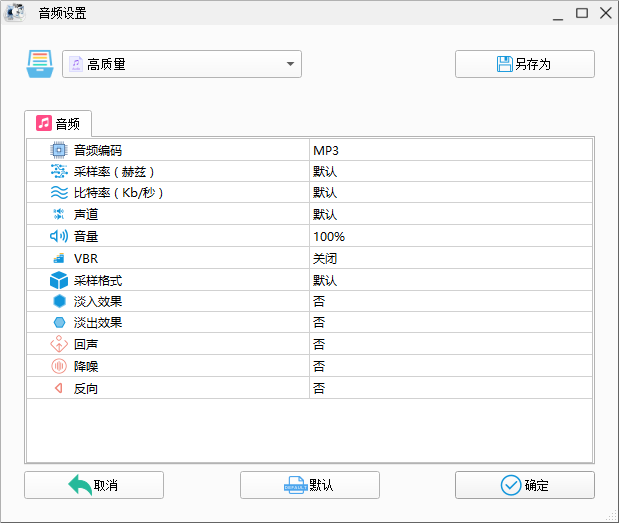Toggle the fade-in (淡入效果) value 否
The width and height of the screenshot is (619, 523).
click(x=450, y=301)
